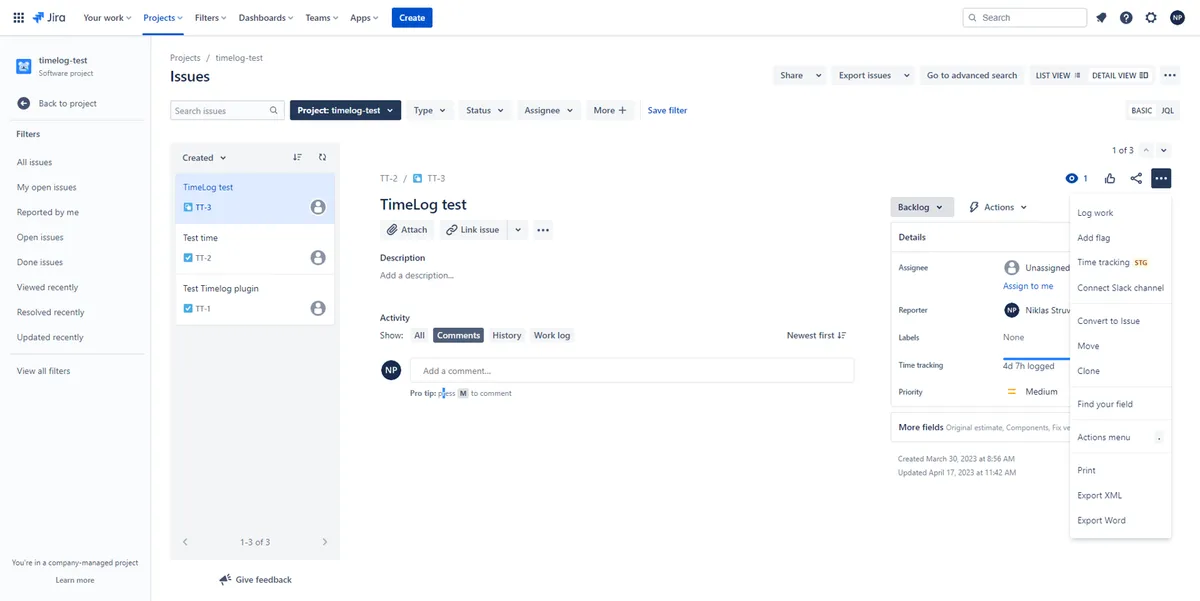The image size is (1200, 601).
Task: Open the Export issues dropdown
Action: coord(873,75)
